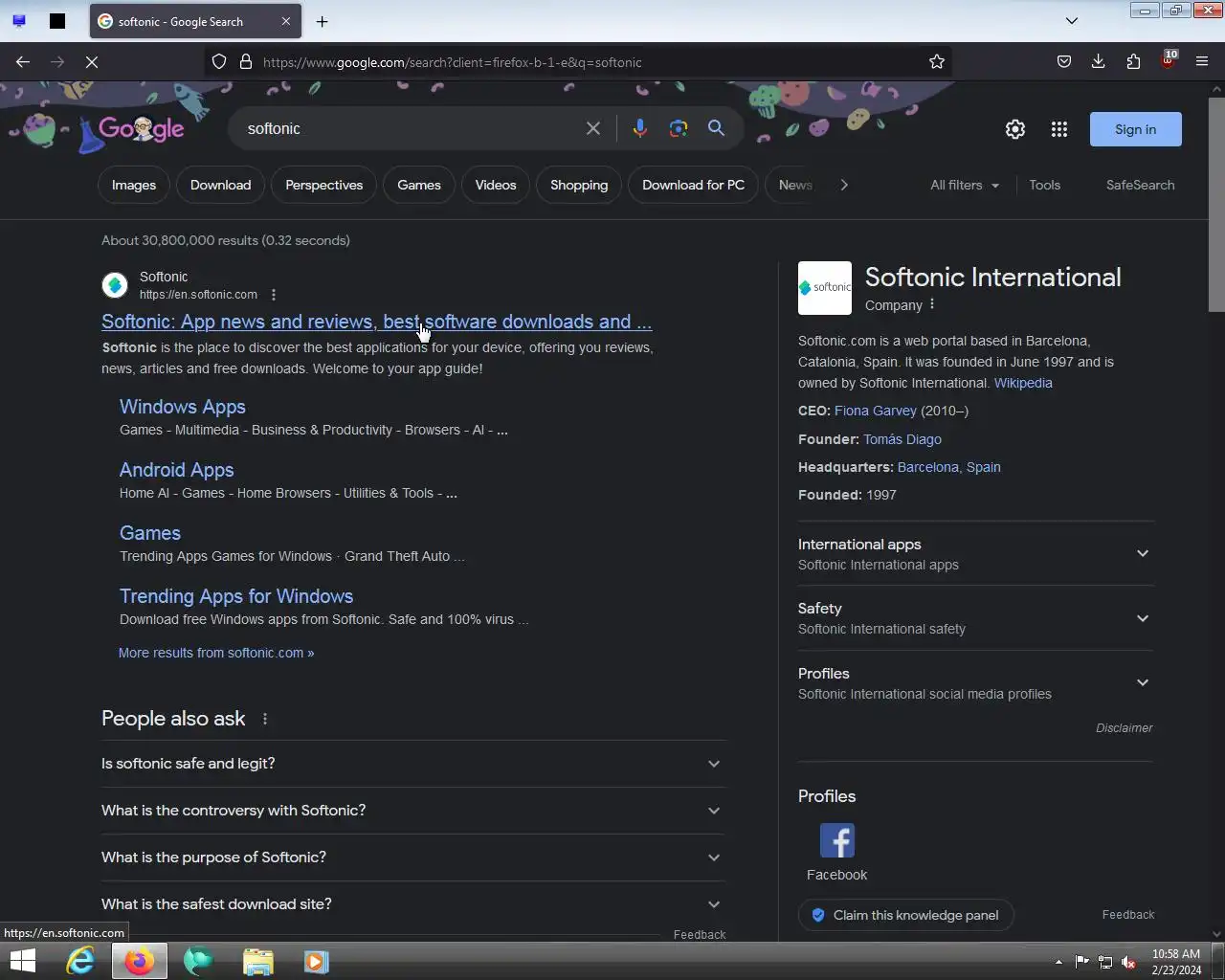Image resolution: width=1225 pixels, height=980 pixels.
Task: Close the softonic - Google Search tab
Action: click(x=285, y=21)
